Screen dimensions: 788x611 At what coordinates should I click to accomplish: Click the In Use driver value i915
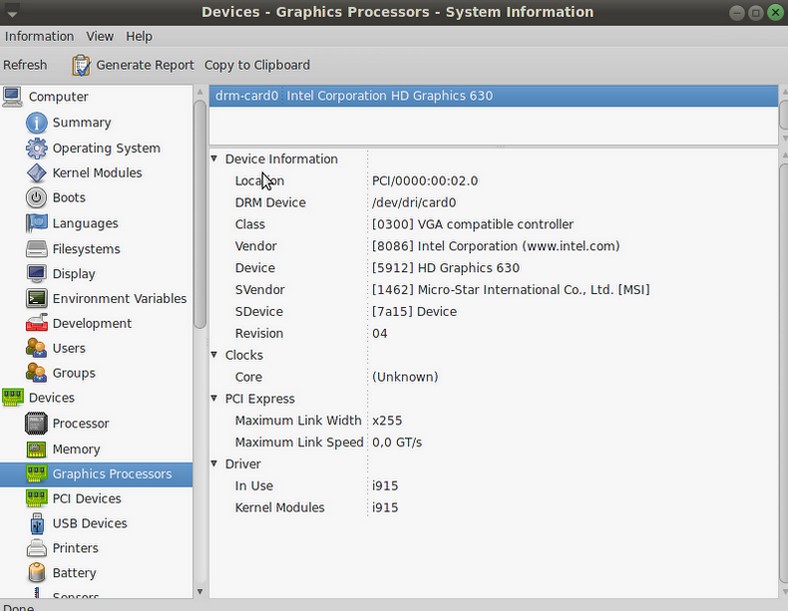[385, 486]
